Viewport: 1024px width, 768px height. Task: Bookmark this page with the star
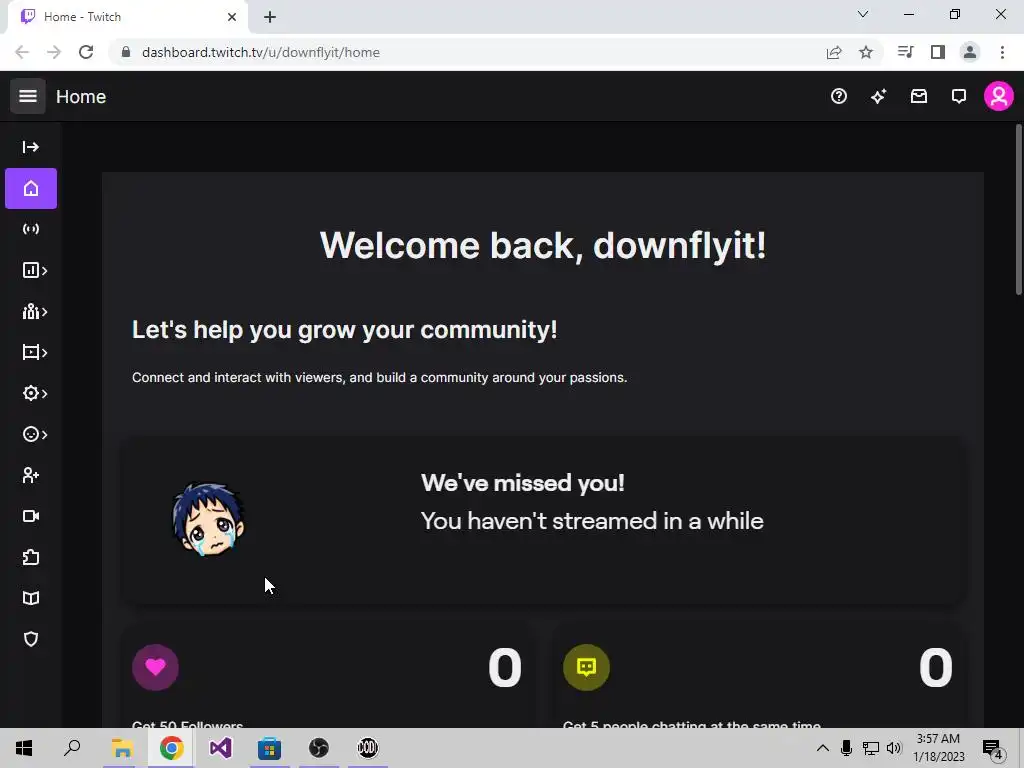click(866, 52)
